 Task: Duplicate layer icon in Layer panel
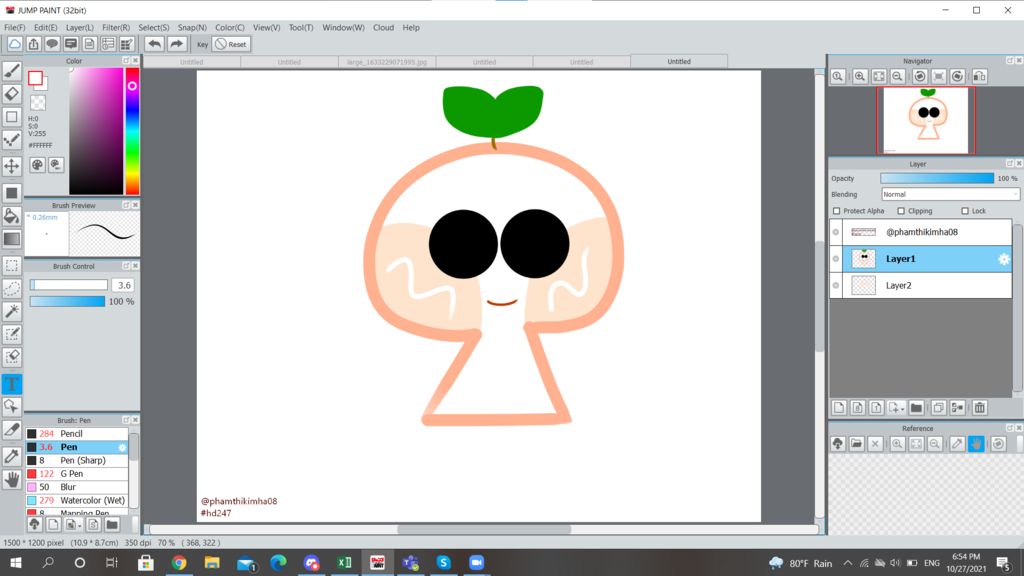coord(938,408)
